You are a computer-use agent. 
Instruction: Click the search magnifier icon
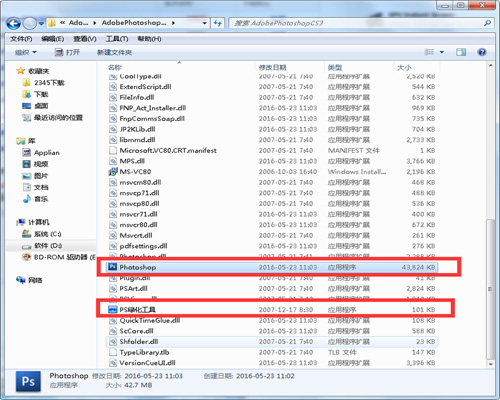point(487,23)
